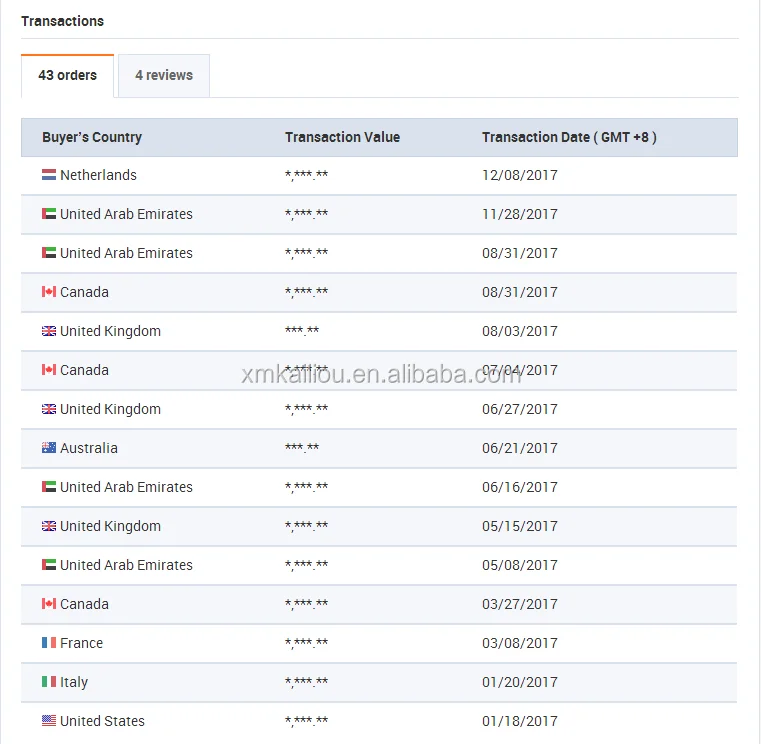Click the 01/20/2017 date for Italy
Viewport: 761px width, 744px height.
pos(520,682)
